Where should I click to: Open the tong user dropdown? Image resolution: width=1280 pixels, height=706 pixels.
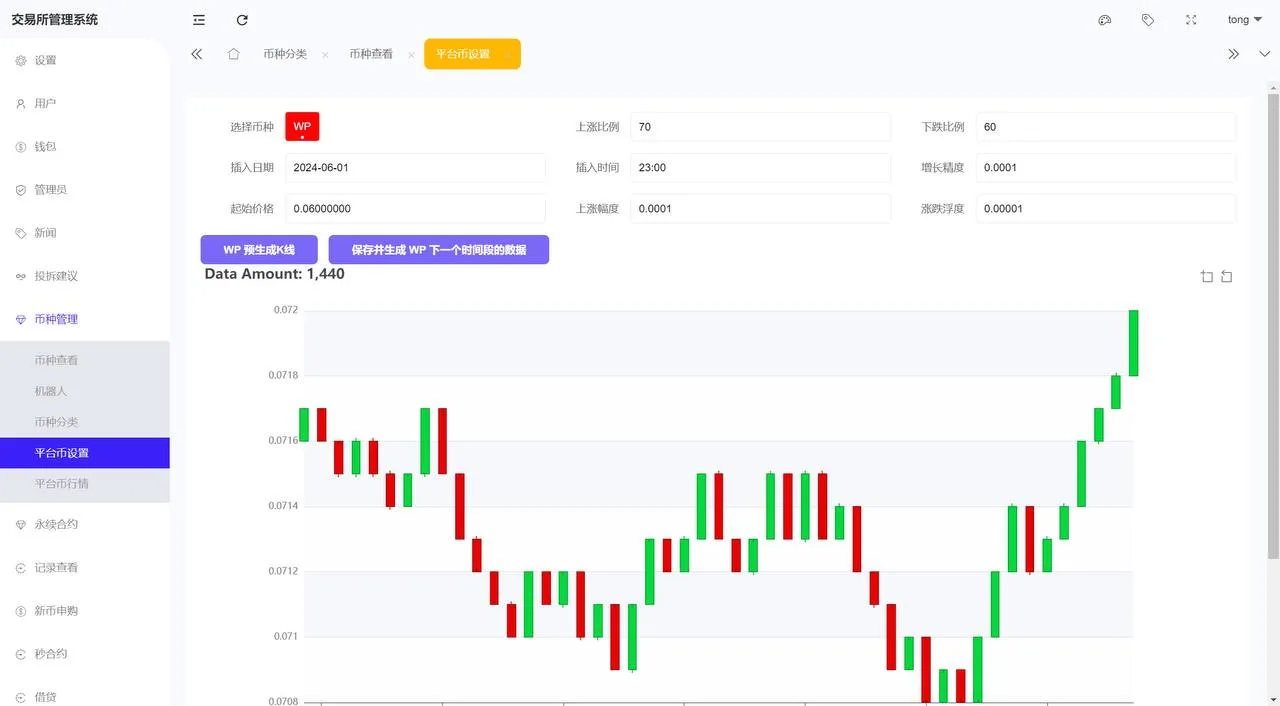click(x=1244, y=20)
